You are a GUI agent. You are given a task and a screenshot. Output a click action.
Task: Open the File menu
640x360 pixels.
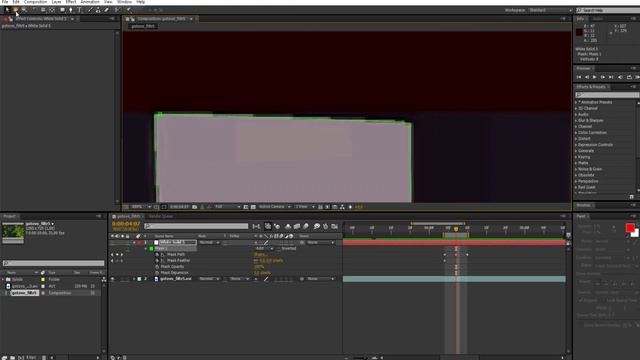point(5,2)
